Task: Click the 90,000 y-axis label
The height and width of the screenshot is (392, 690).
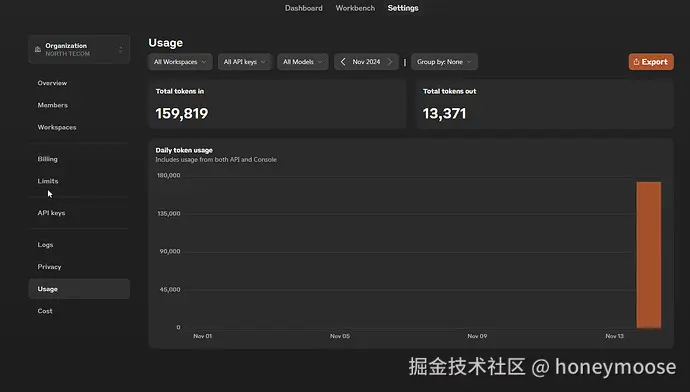Action: pos(170,251)
